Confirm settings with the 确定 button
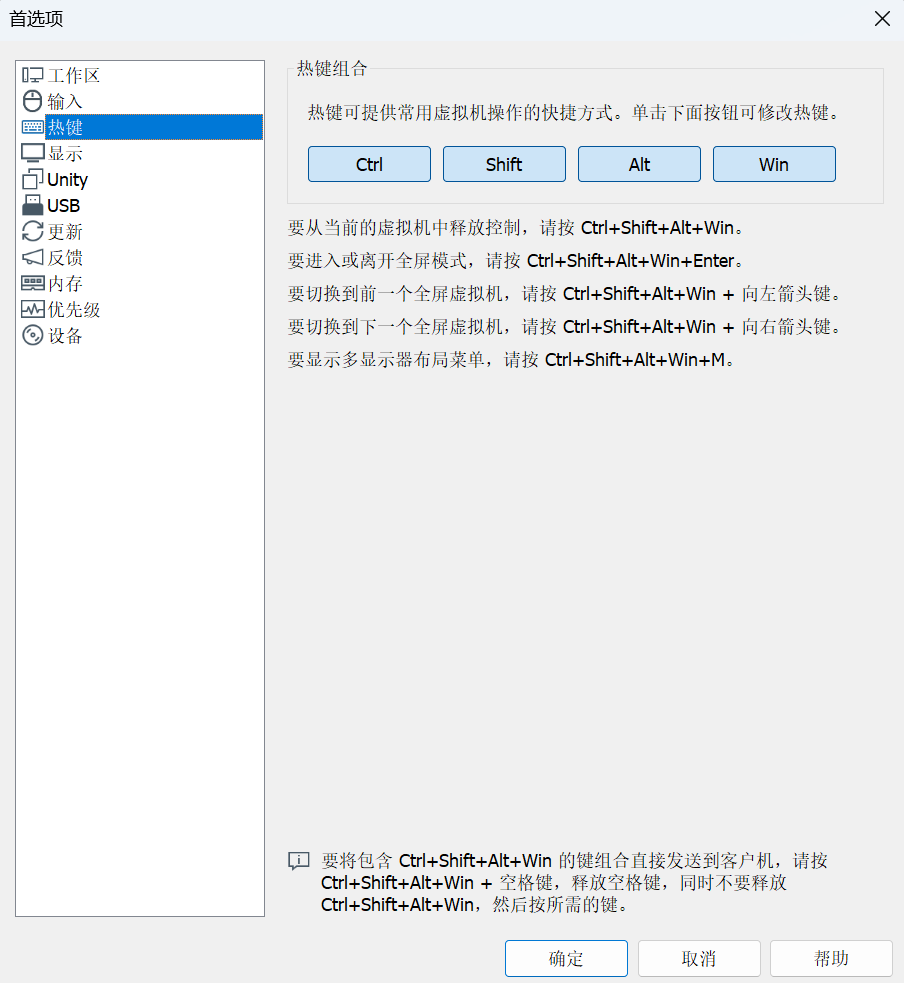The height and width of the screenshot is (983, 904). click(566, 958)
